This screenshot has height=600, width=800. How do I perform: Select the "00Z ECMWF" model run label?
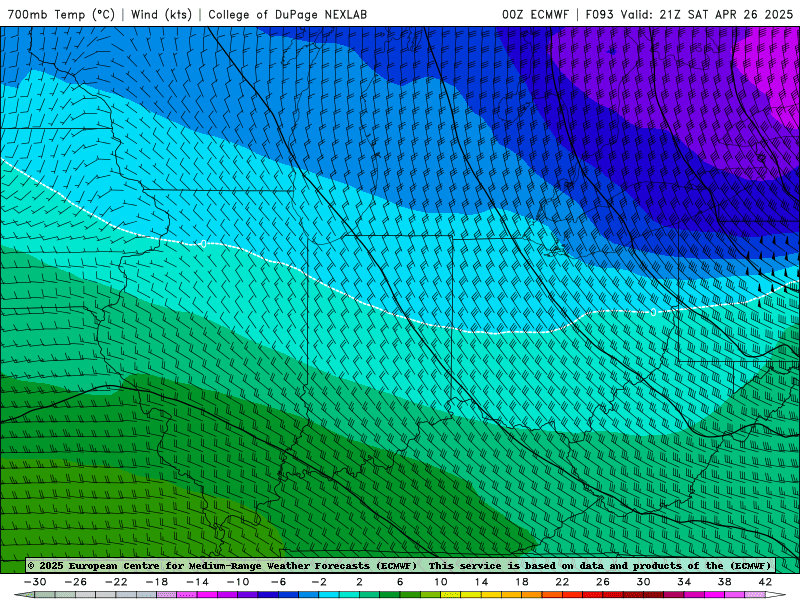535,14
